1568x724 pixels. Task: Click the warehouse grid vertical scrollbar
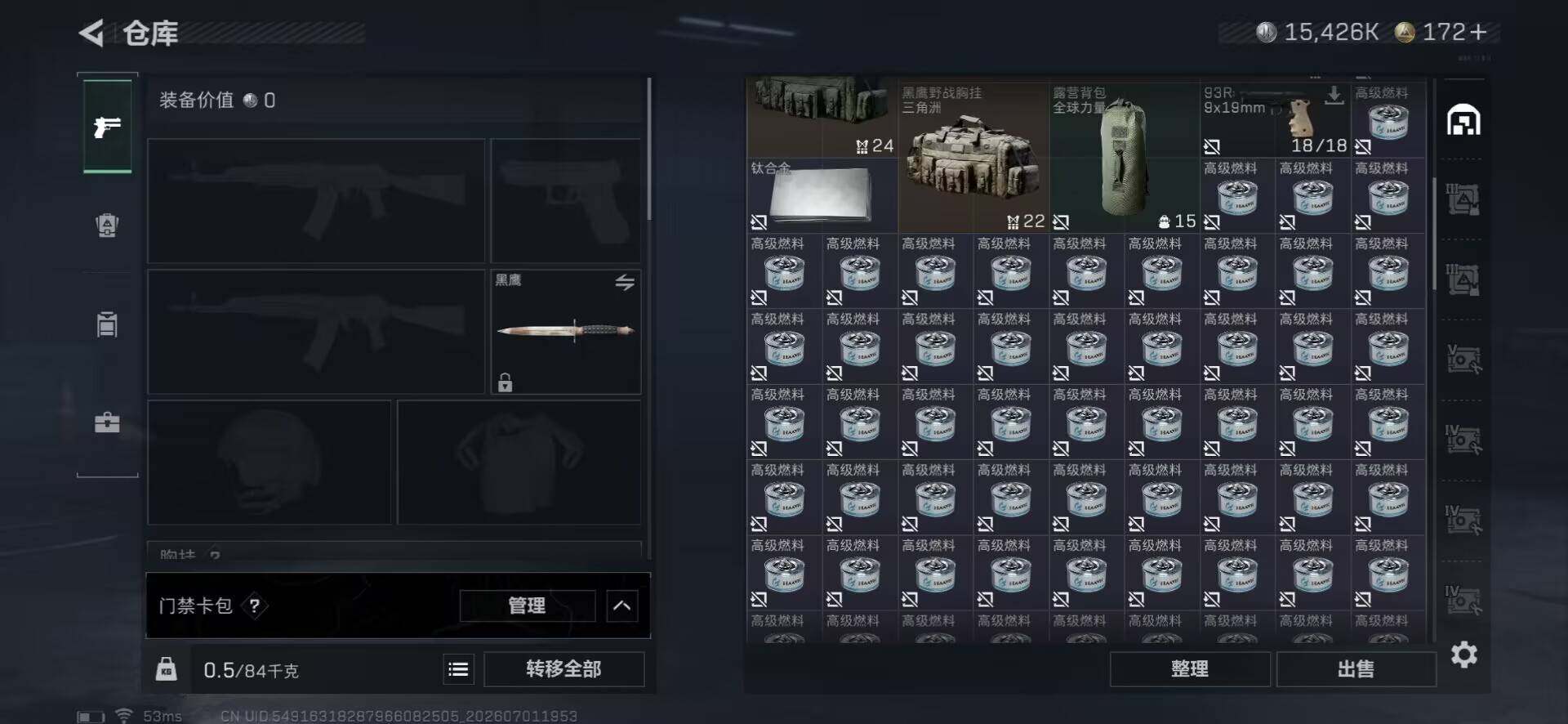[x=1434, y=233]
